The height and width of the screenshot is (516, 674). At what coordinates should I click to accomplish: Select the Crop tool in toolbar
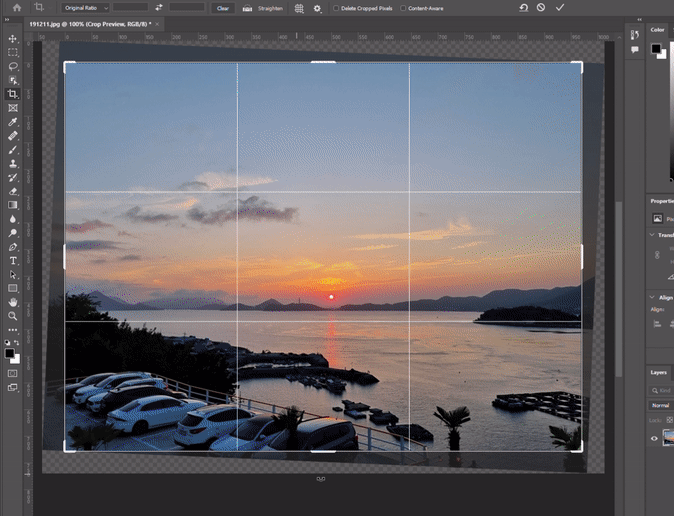12,94
